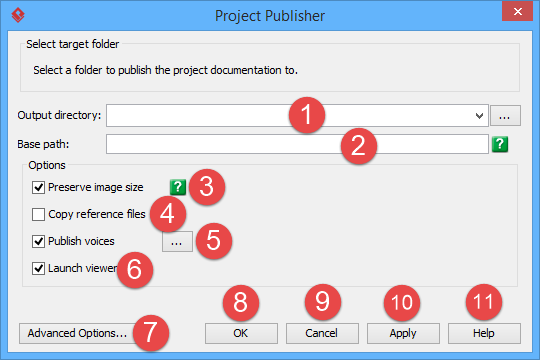Expand the Output directory dropdown arrow
Viewport: 540px width, 360px height.
tap(479, 116)
